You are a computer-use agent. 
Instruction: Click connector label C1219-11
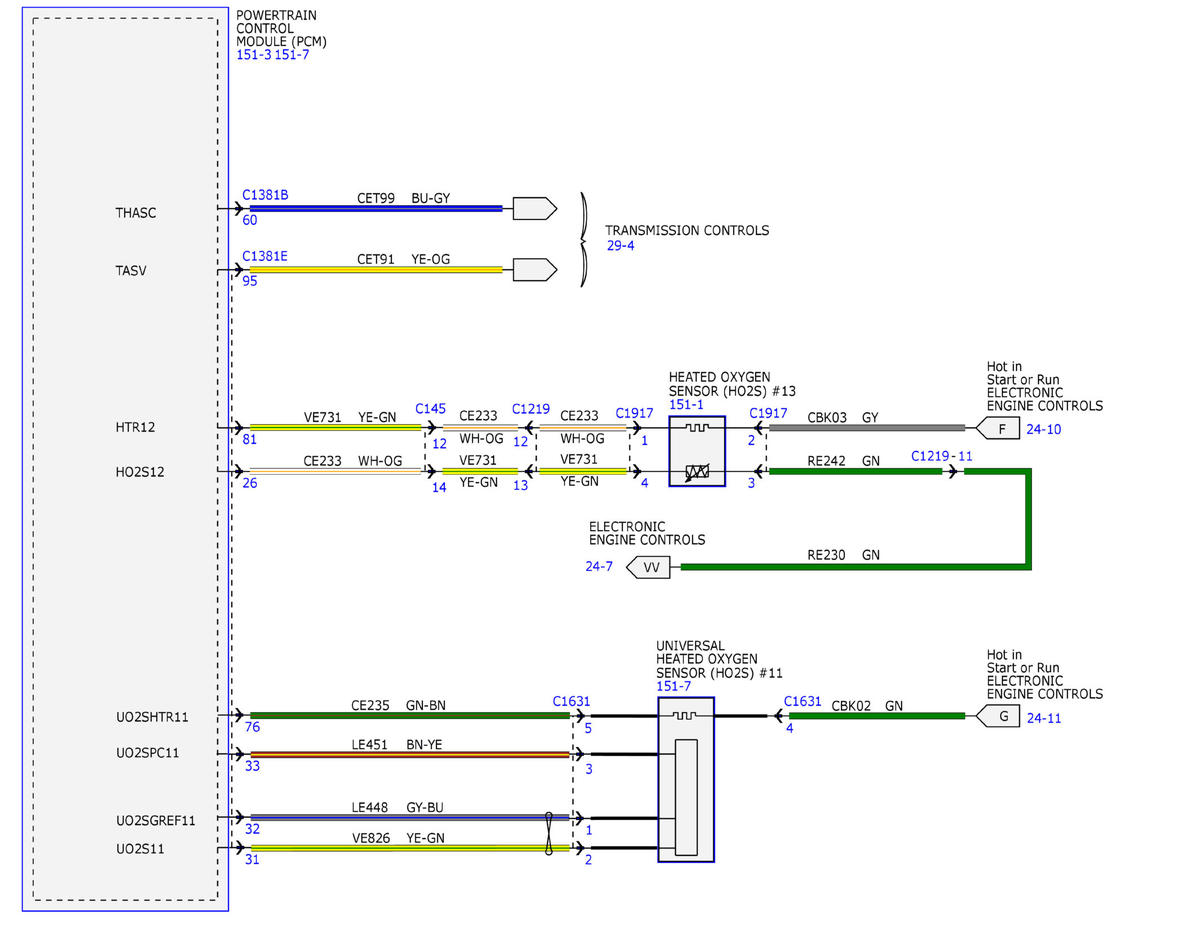[x=941, y=456]
